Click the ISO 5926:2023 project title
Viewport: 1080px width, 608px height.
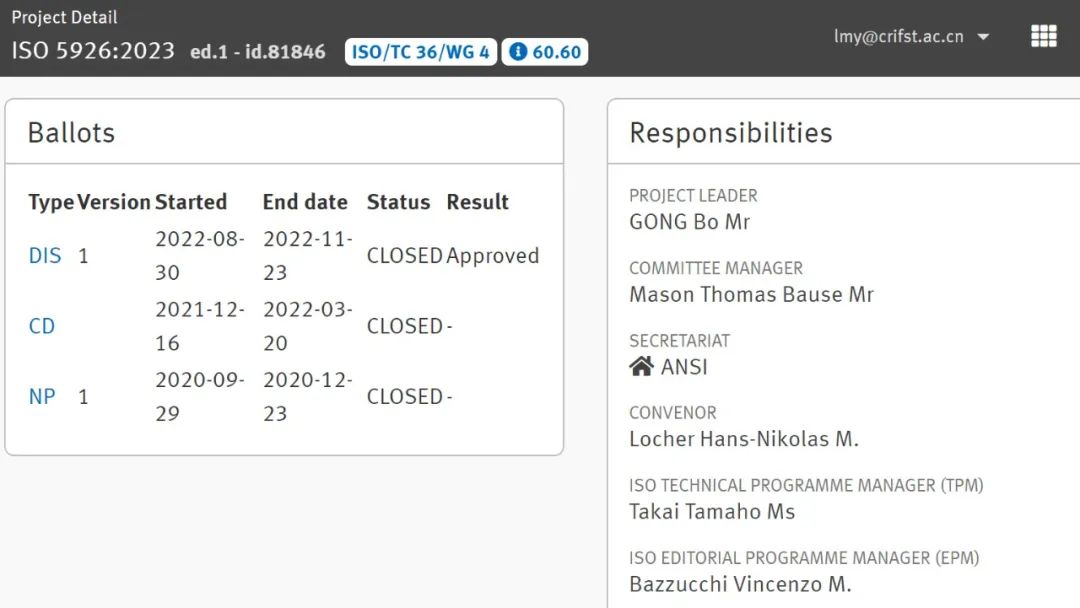coord(93,51)
